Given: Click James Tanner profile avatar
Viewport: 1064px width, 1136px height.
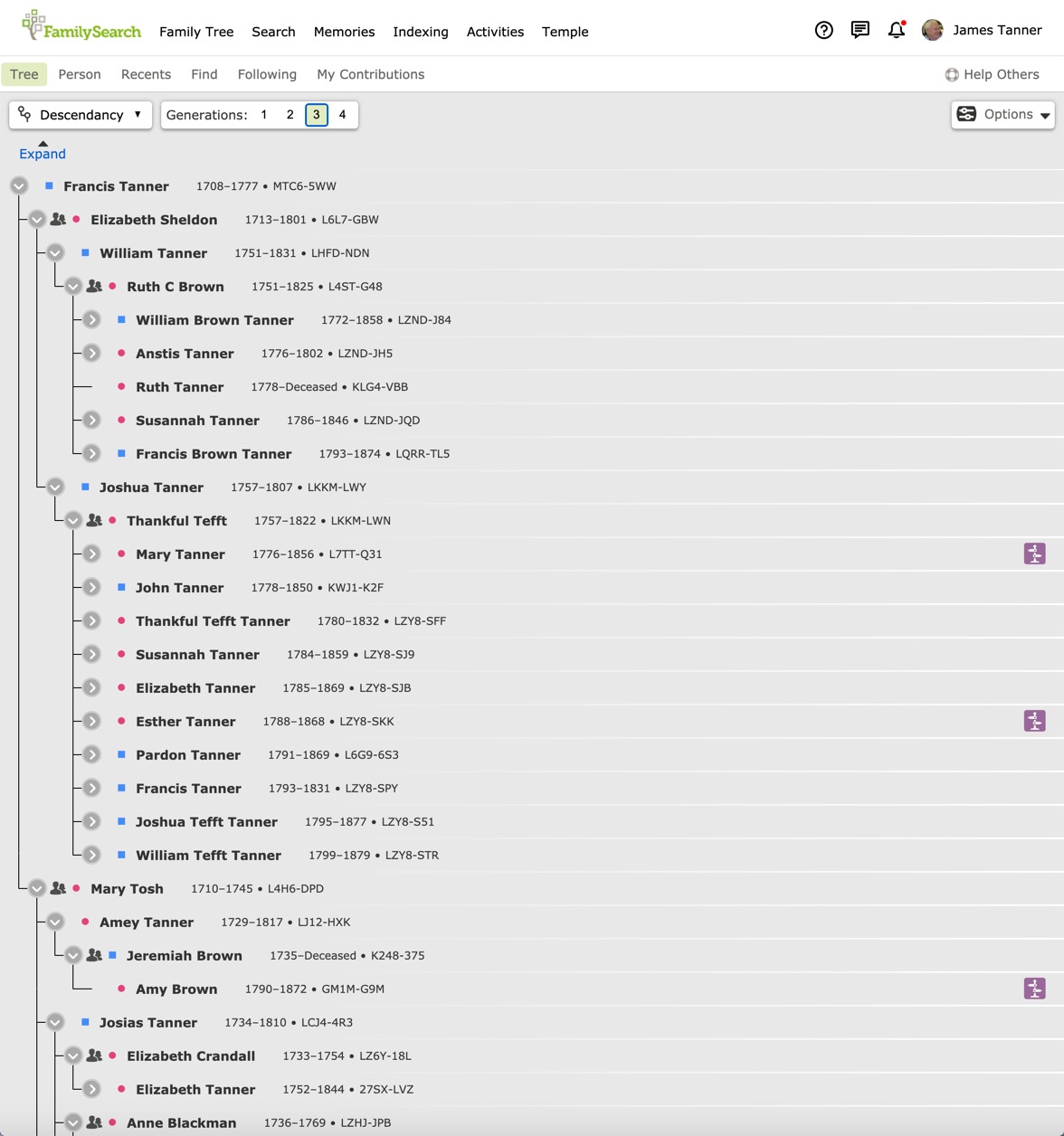Looking at the screenshot, I should click(x=933, y=31).
